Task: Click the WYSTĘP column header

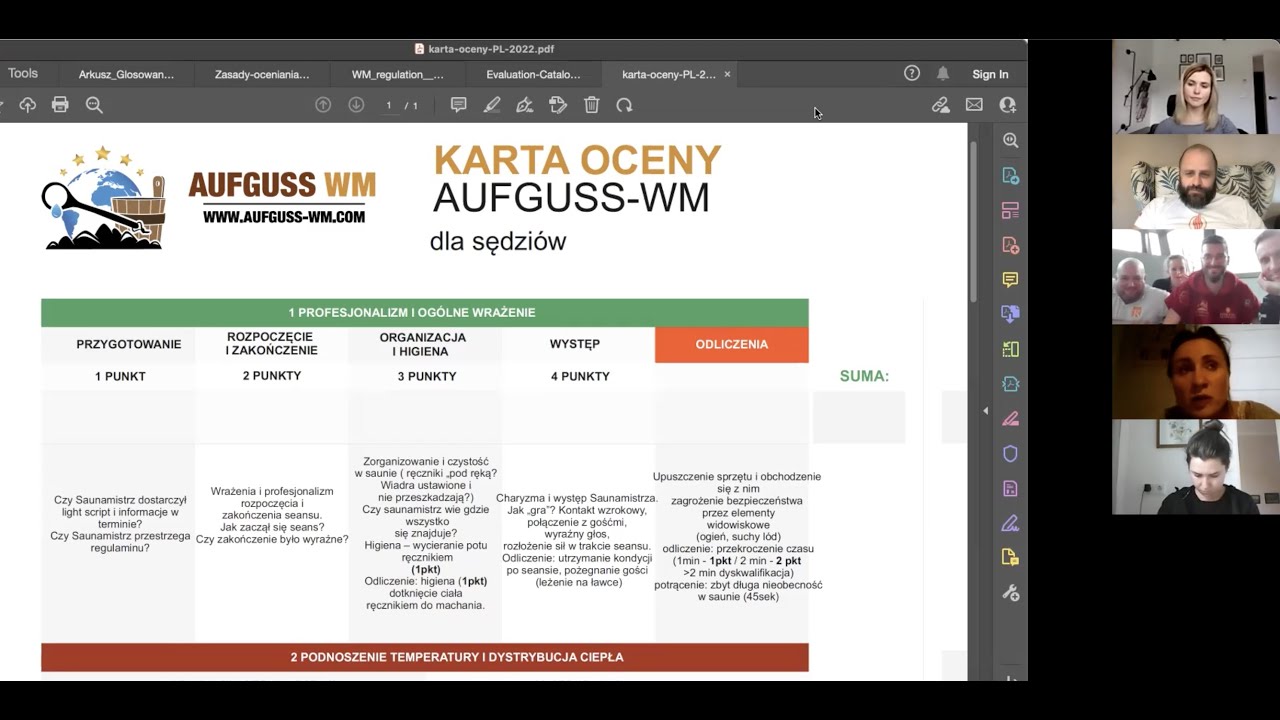Action: (575, 344)
